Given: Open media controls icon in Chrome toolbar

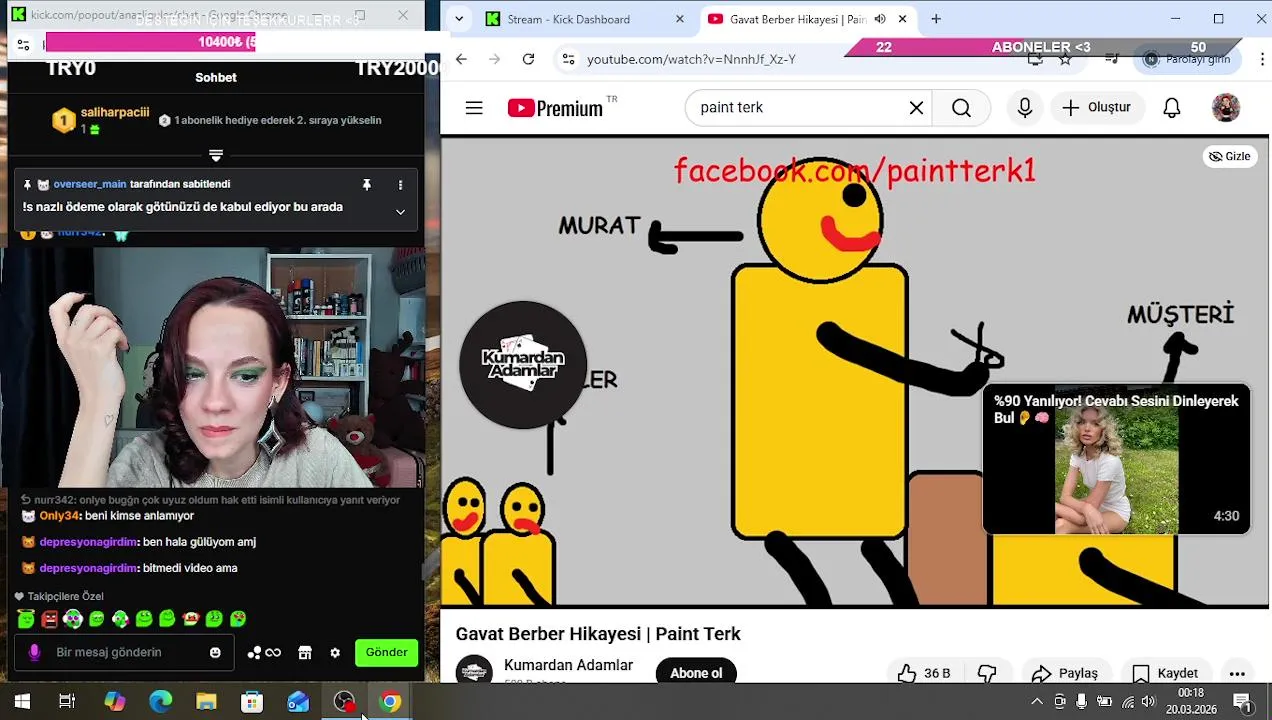Looking at the screenshot, I should pyautogui.click(x=1112, y=59).
